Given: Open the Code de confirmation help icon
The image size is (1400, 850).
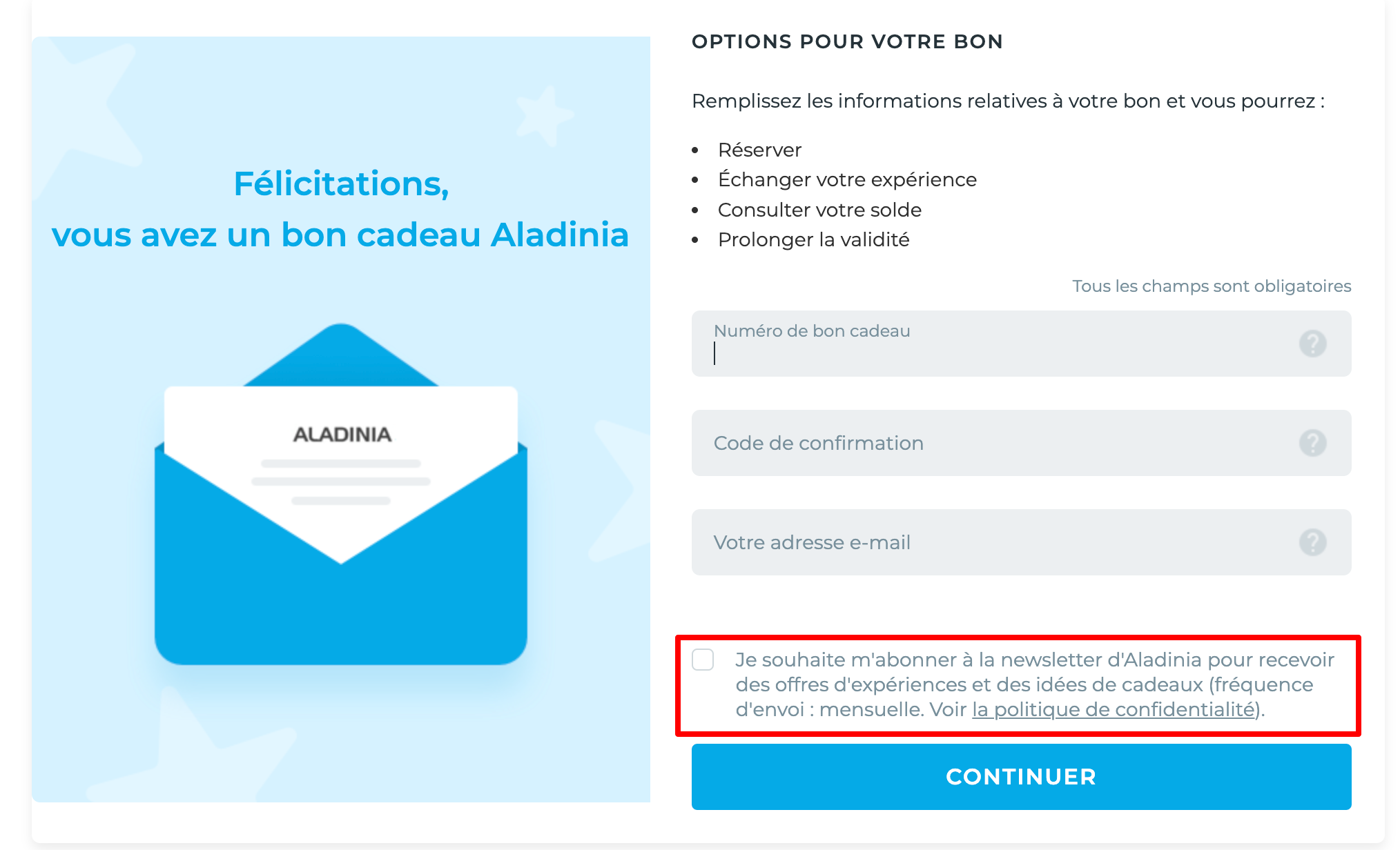Looking at the screenshot, I should pyautogui.click(x=1312, y=443).
